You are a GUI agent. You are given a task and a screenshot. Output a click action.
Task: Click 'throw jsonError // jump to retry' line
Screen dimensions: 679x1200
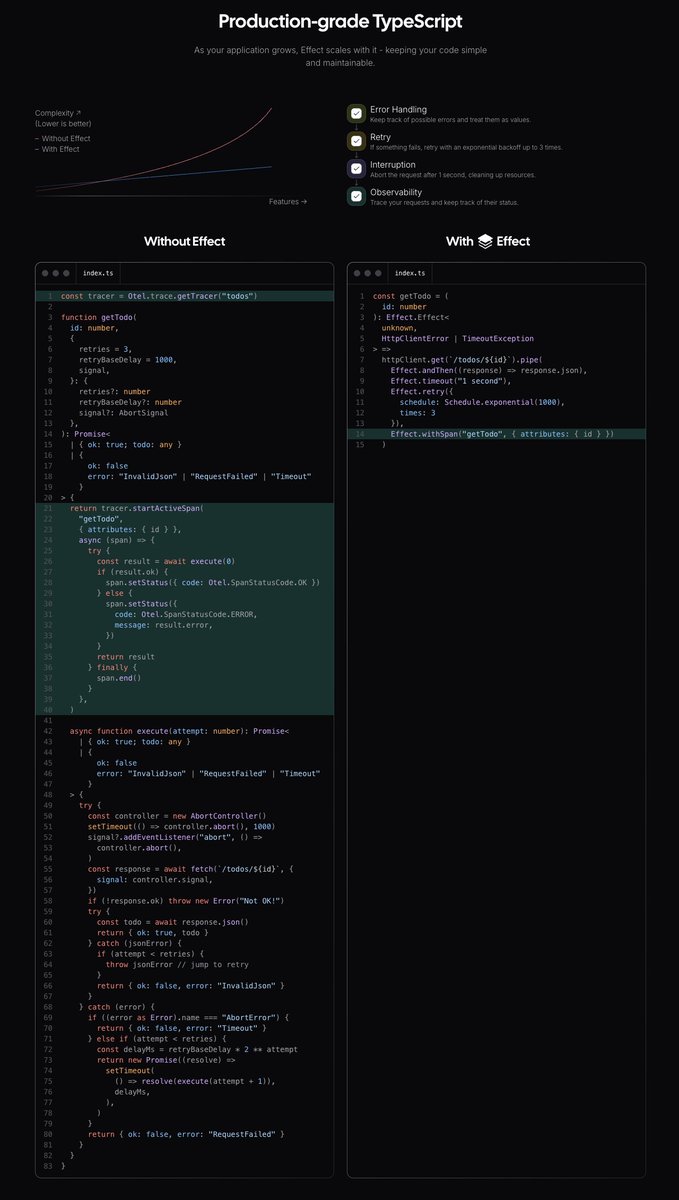(177, 964)
